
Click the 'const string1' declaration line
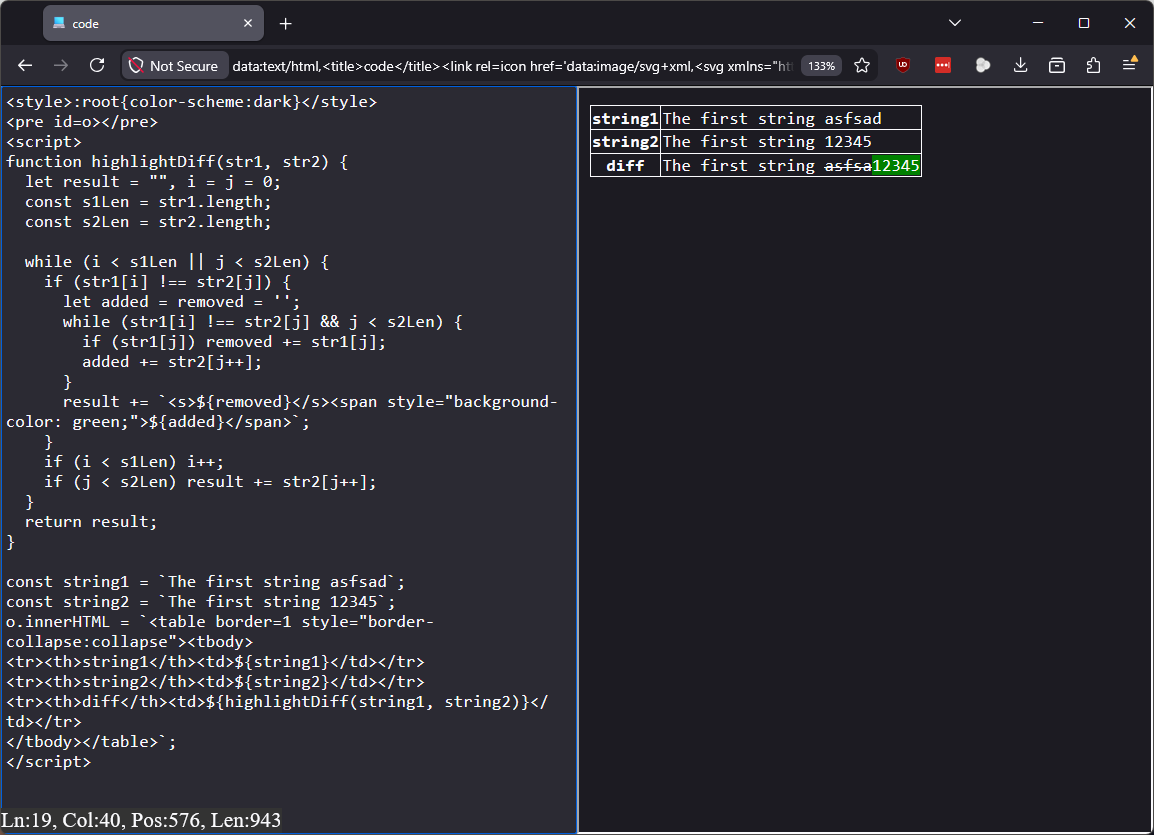tap(205, 582)
